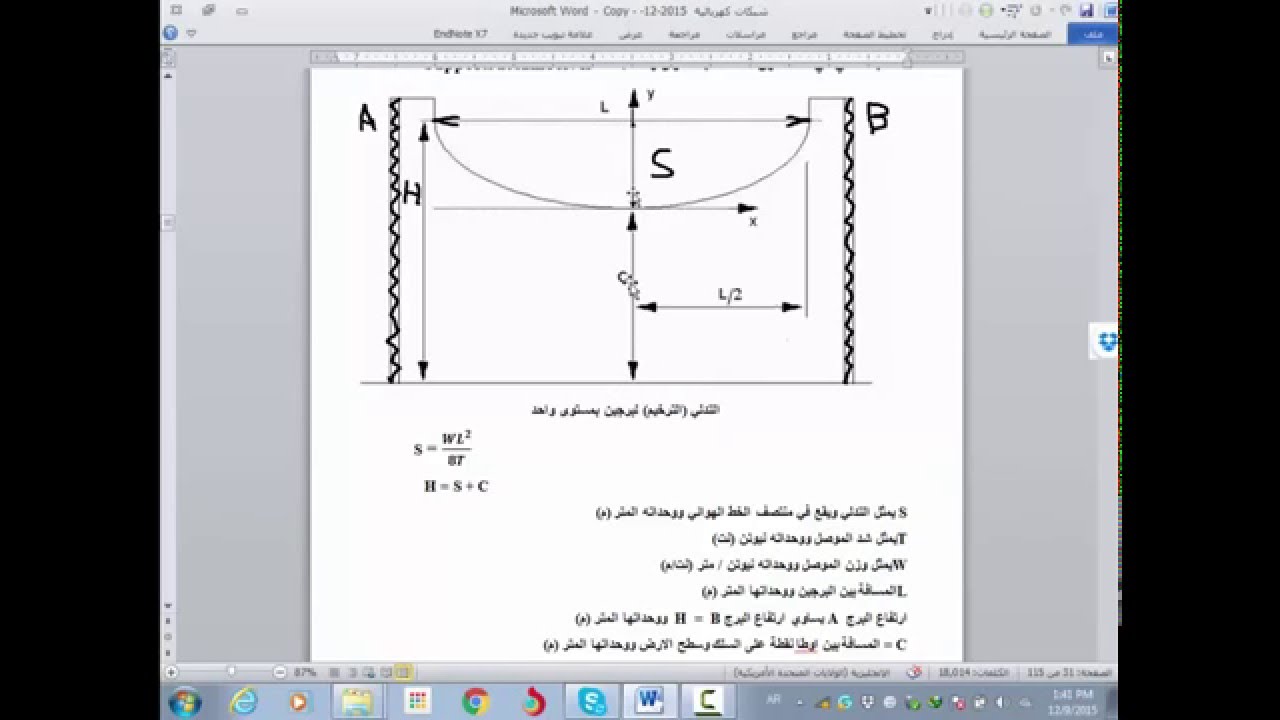
Task: Click the Word Help question mark icon
Action: (169, 33)
